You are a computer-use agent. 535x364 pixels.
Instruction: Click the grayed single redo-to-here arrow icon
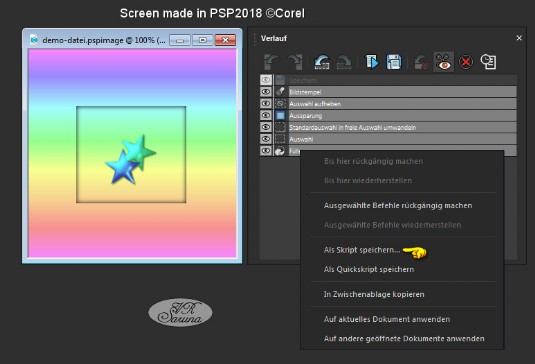pos(295,62)
